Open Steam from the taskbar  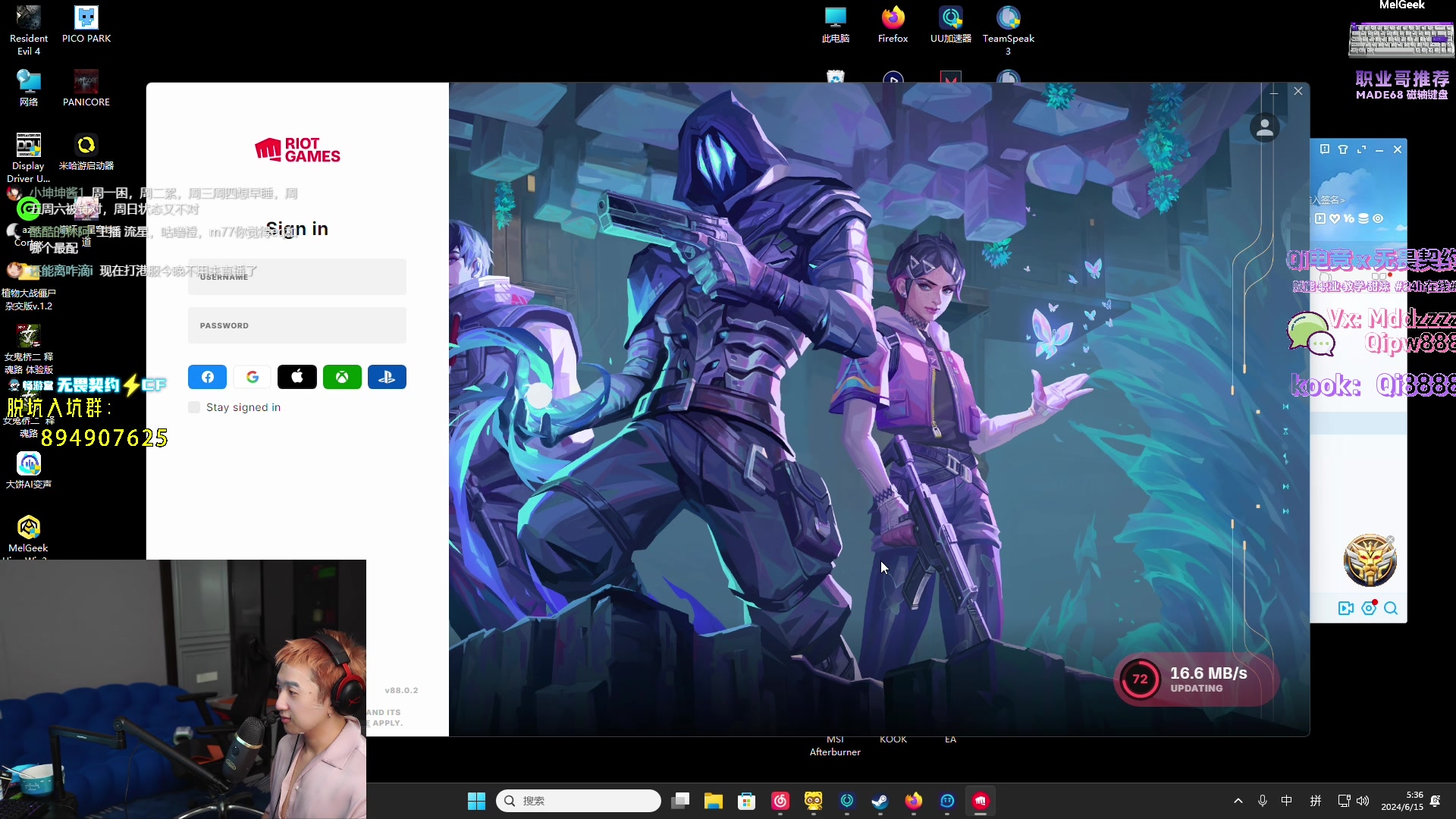tap(880, 801)
